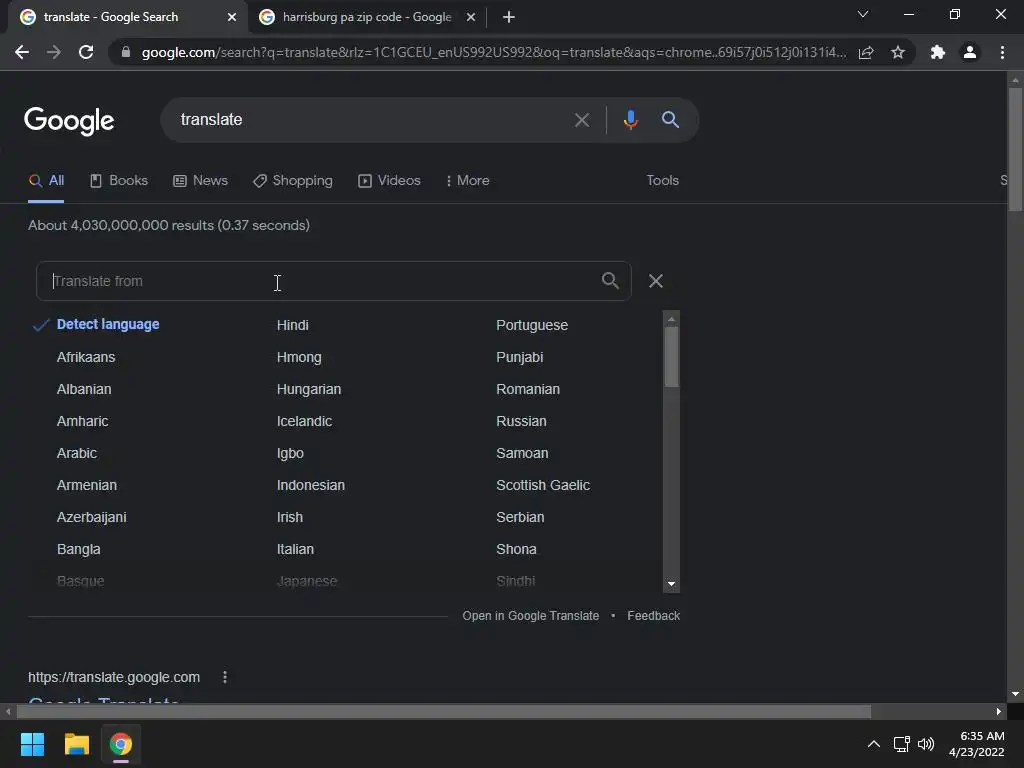This screenshot has height=768, width=1024.
Task: Open Chrome extensions puzzle icon
Action: pos(938,52)
